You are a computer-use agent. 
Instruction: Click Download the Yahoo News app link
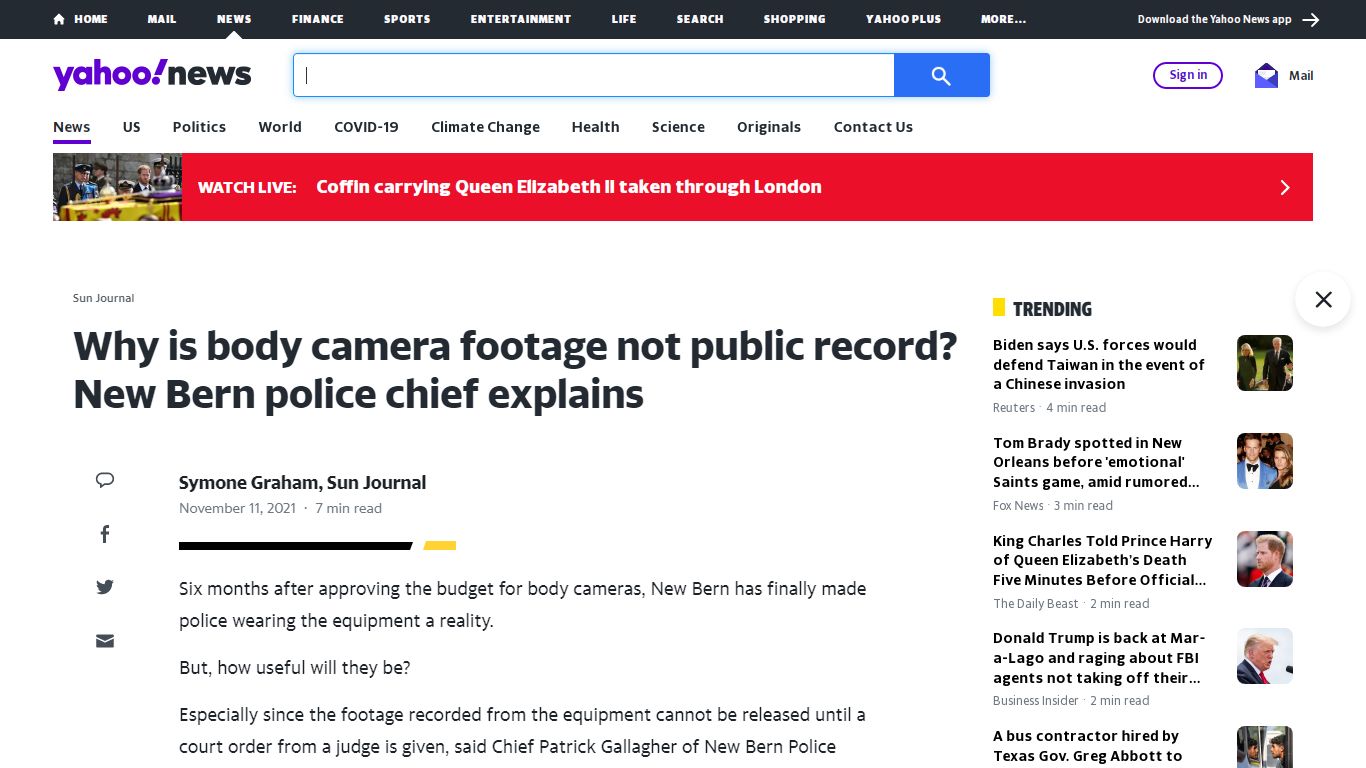(x=1214, y=19)
